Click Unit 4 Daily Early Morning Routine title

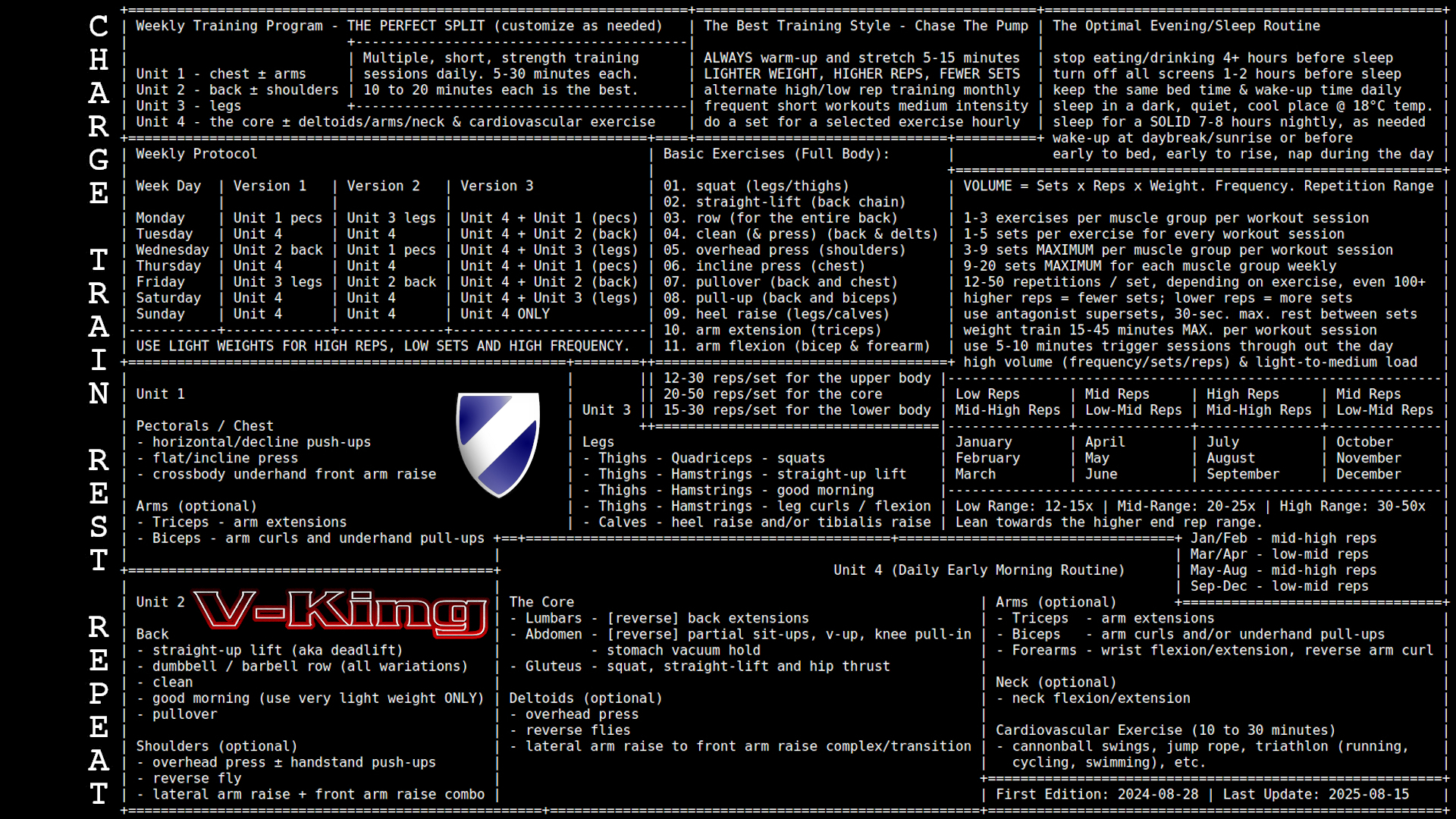click(978, 570)
